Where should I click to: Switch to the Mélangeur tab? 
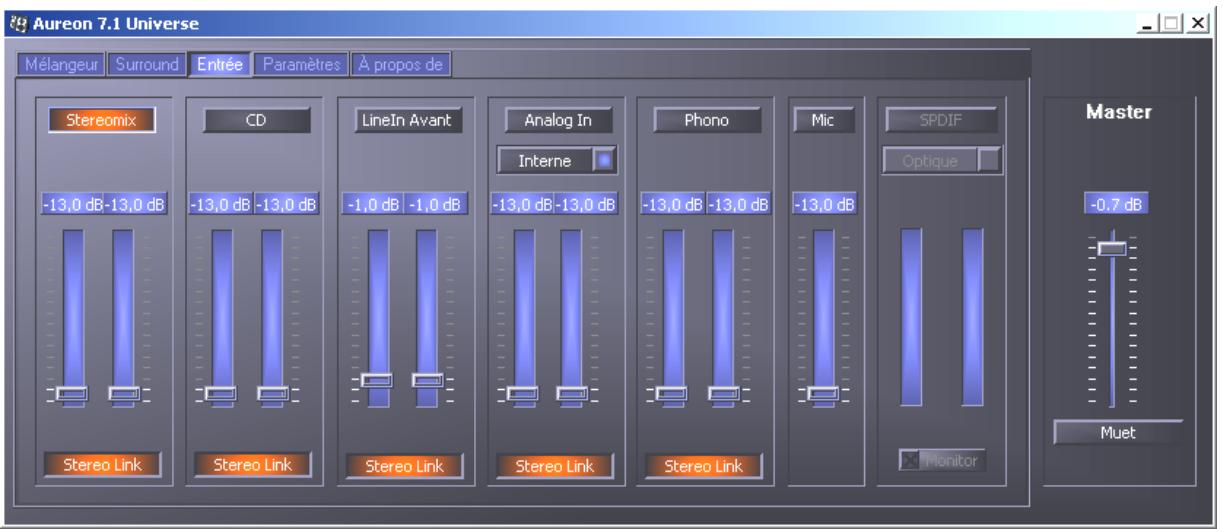point(60,65)
